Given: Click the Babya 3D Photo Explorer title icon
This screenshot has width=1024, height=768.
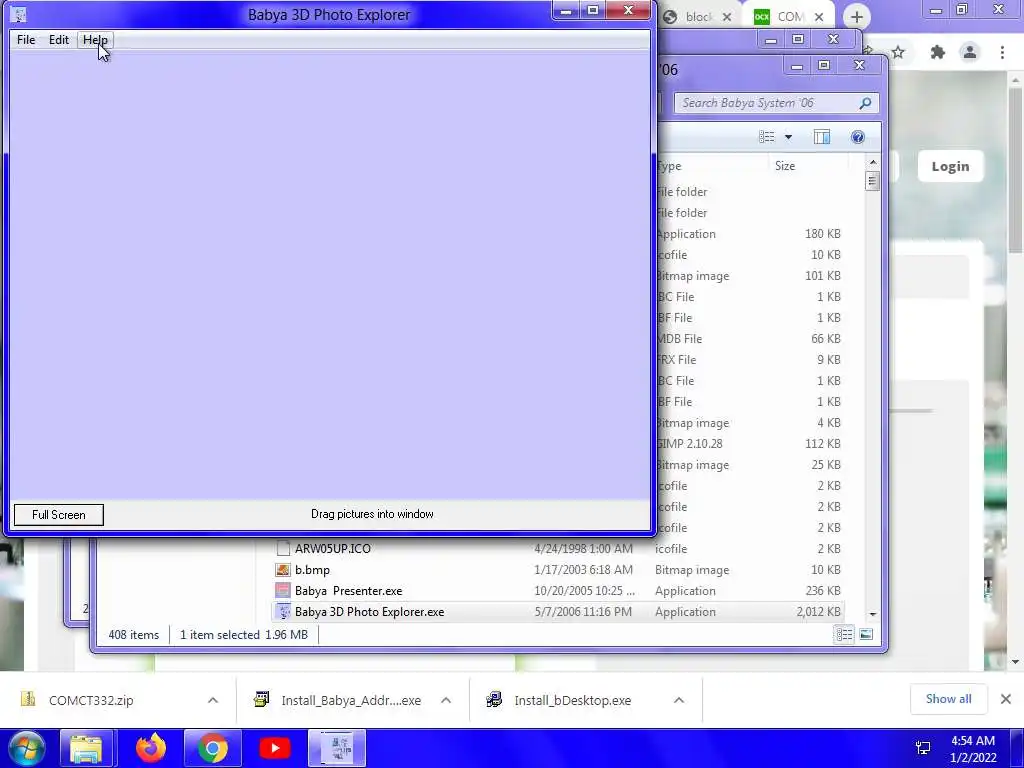Looking at the screenshot, I should tap(19, 14).
